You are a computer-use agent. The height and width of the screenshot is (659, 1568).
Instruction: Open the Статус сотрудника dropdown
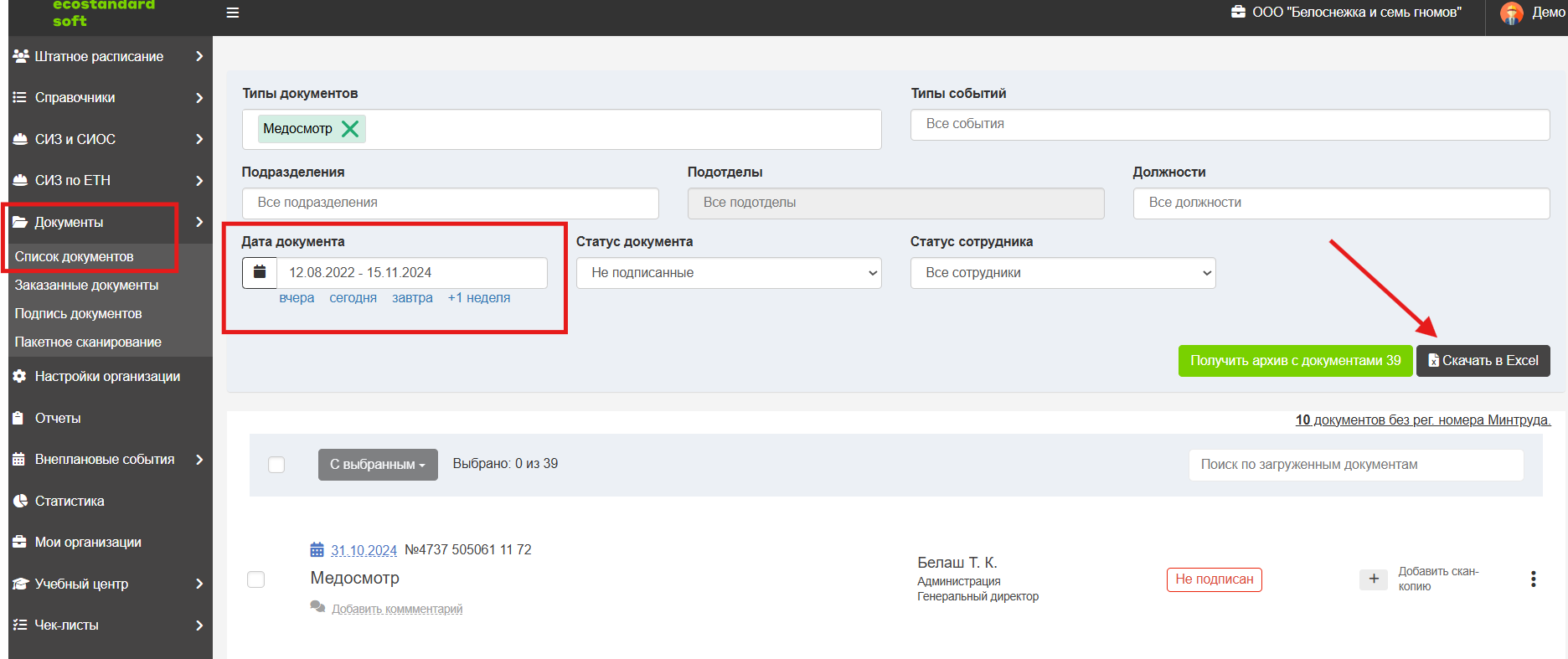[1063, 273]
